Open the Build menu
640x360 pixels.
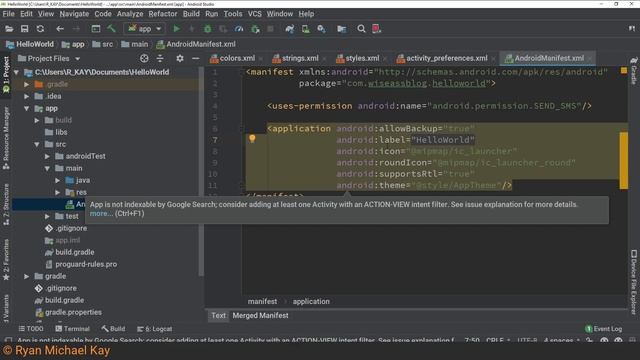click(191, 14)
